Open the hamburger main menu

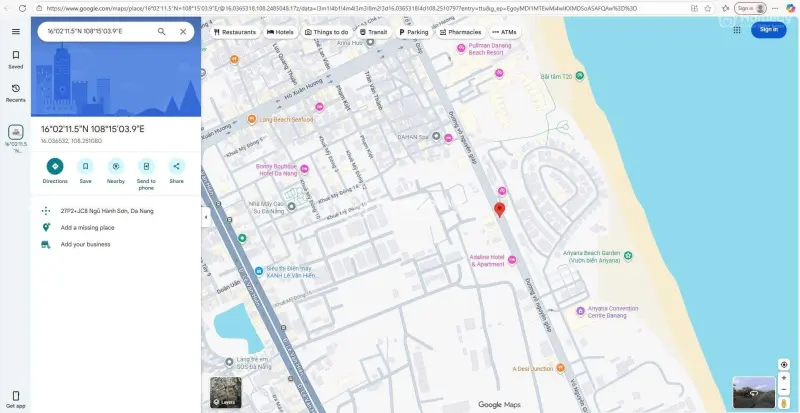(15, 31)
